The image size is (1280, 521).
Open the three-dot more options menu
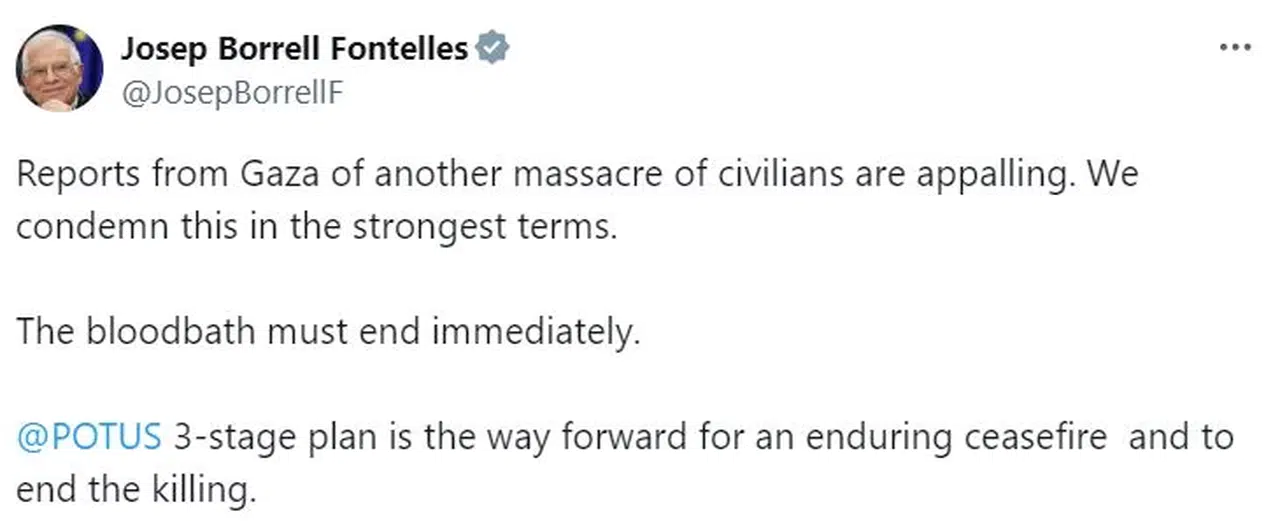point(1236,47)
